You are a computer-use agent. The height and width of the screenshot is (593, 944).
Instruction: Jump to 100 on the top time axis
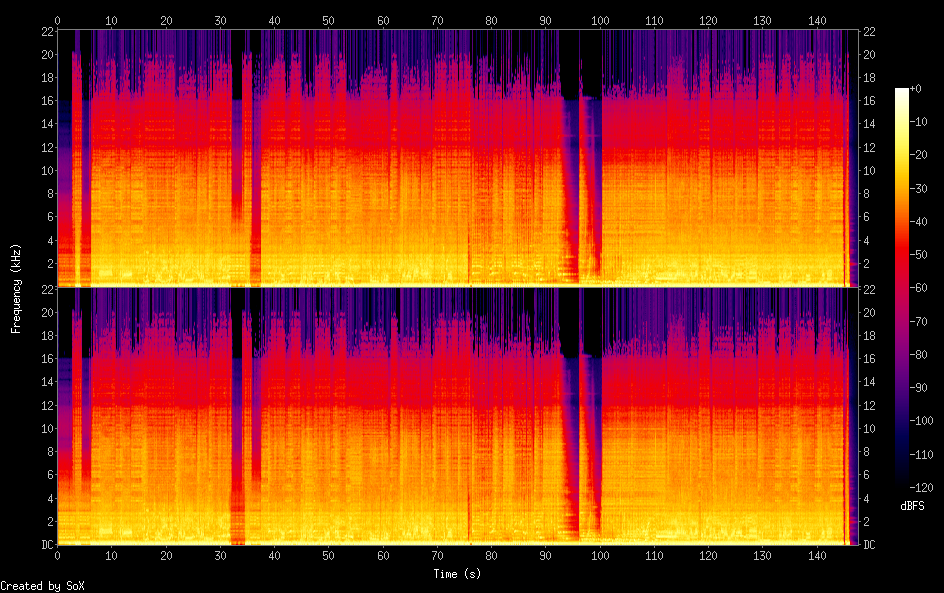600,20
